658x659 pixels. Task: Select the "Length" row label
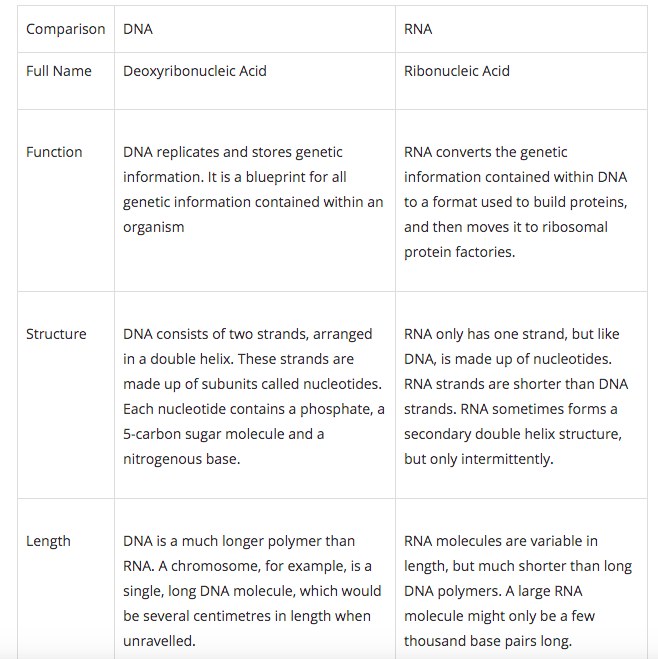(48, 541)
